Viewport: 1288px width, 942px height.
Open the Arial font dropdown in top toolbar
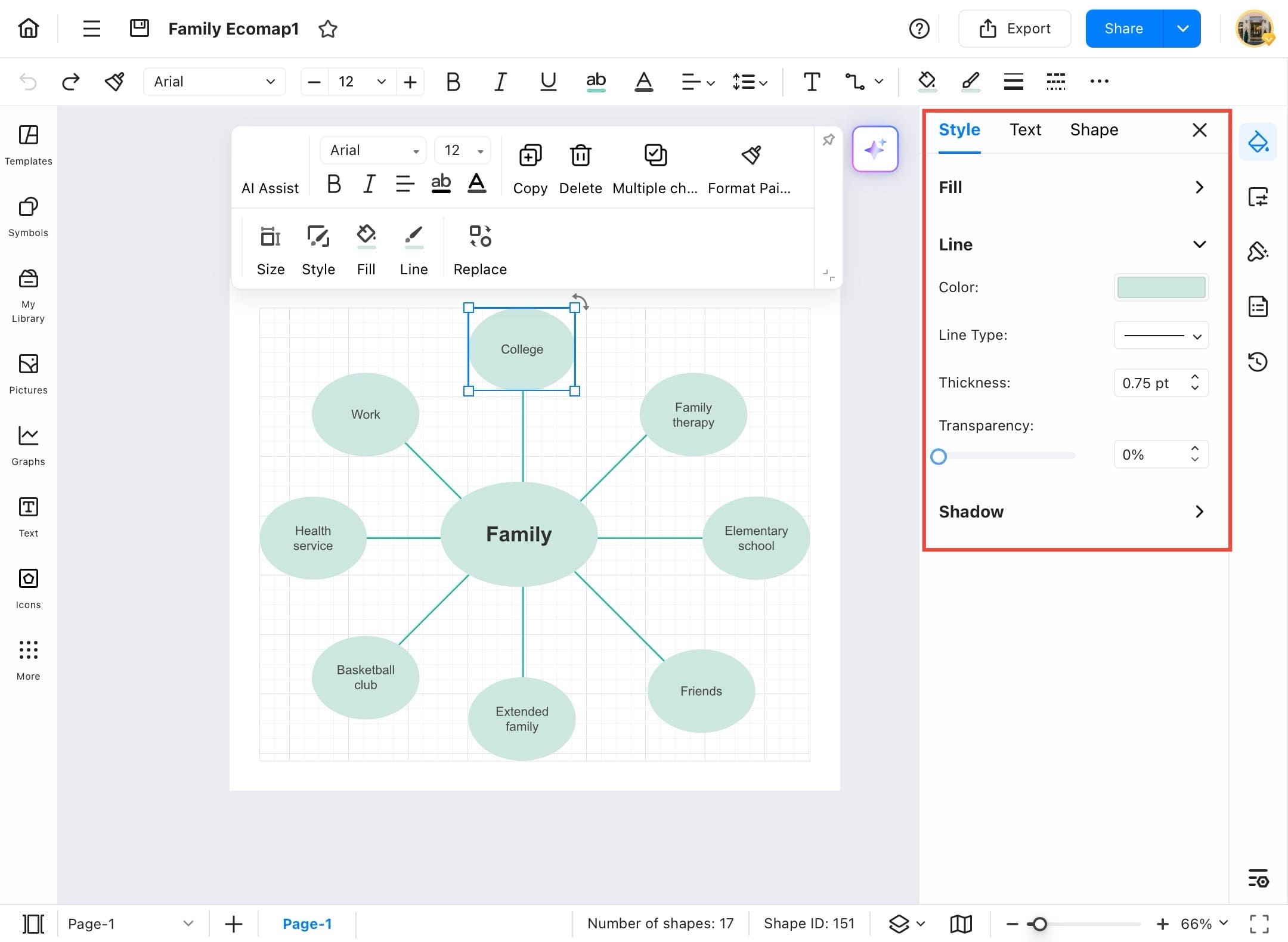click(214, 81)
